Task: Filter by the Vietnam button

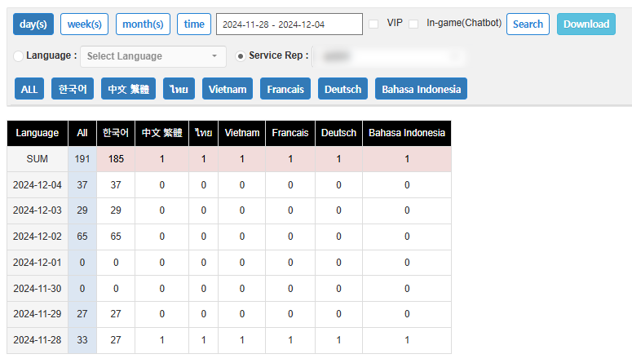Action: pos(227,89)
